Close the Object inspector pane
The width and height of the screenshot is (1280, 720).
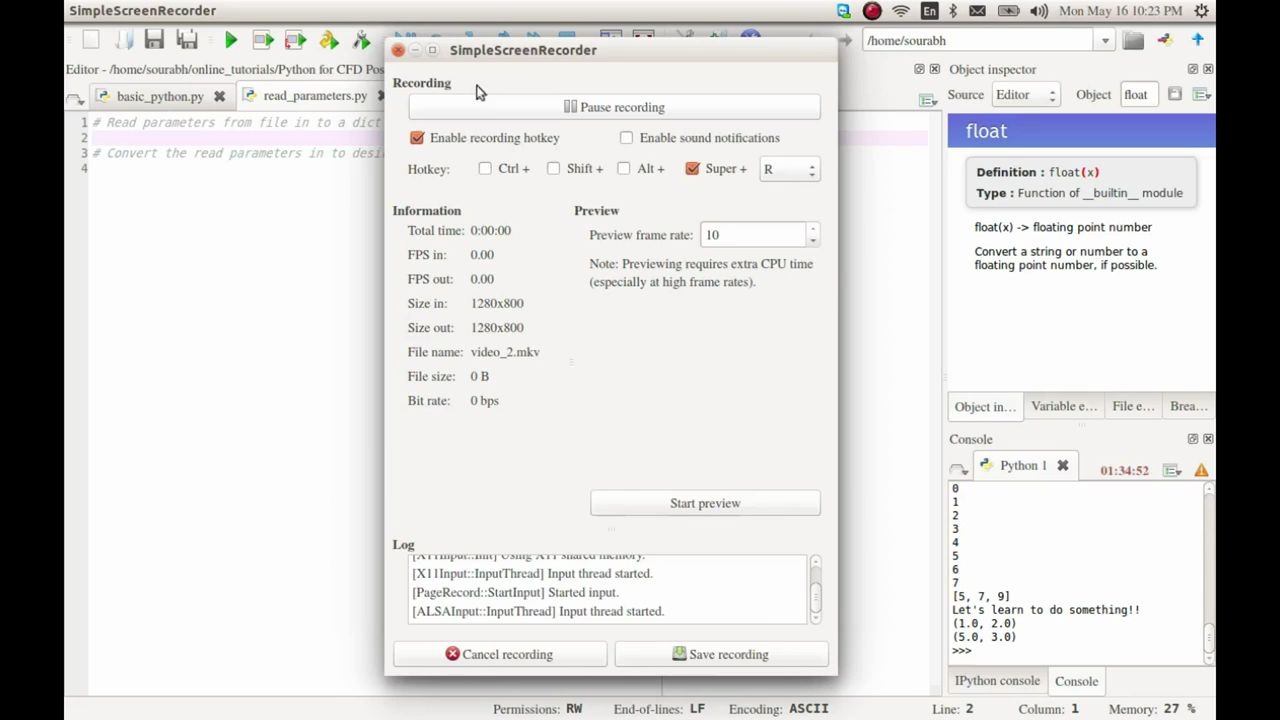point(1207,69)
